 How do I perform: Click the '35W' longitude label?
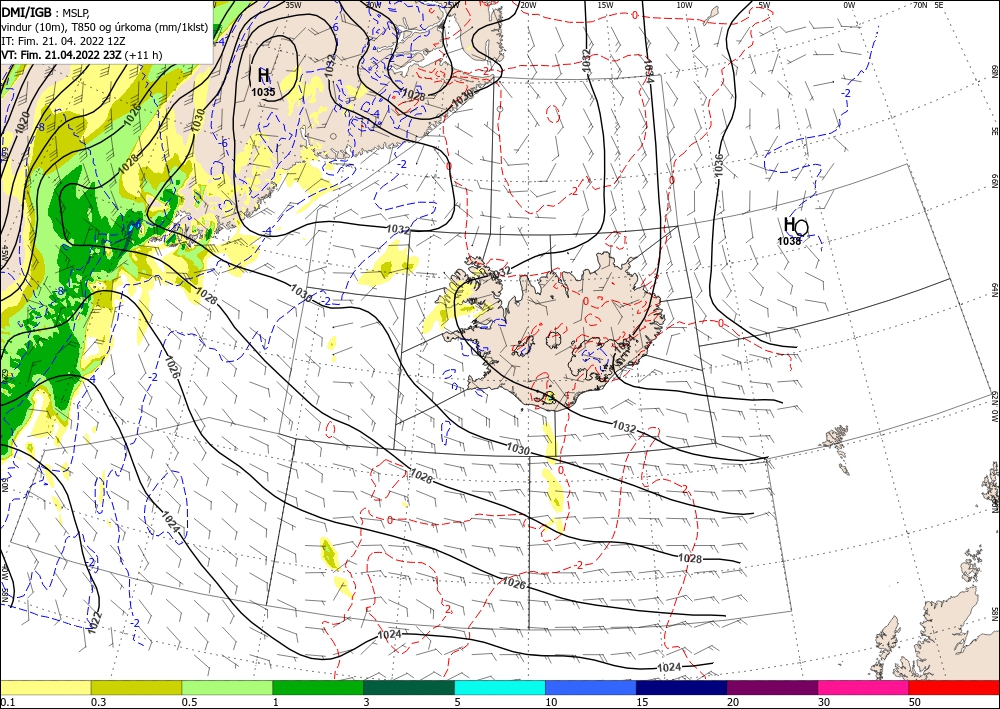(x=293, y=5)
